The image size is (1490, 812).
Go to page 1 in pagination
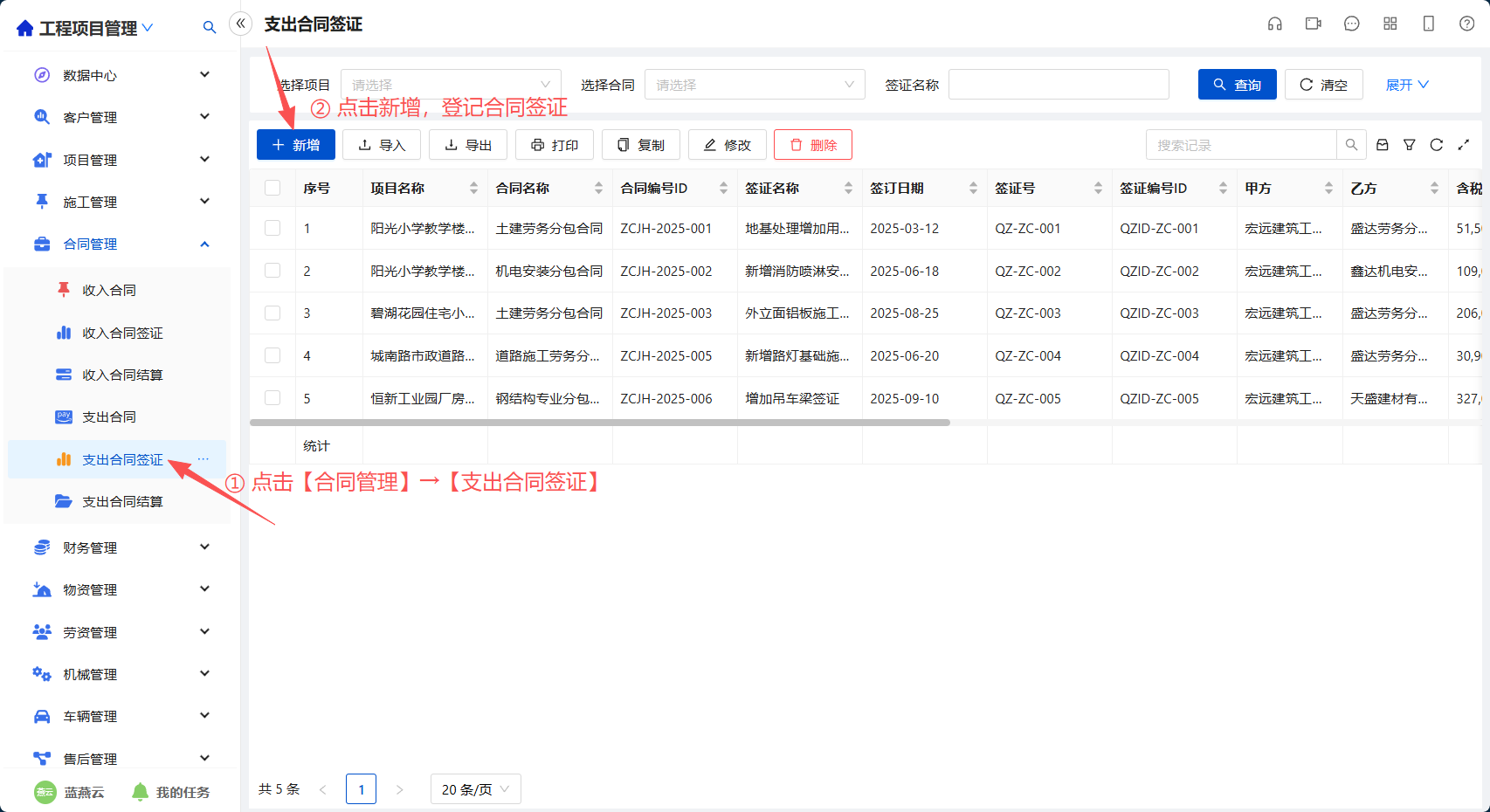[362, 789]
